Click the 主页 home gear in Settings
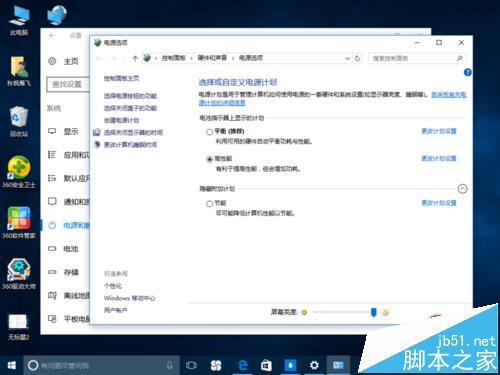 coord(52,61)
